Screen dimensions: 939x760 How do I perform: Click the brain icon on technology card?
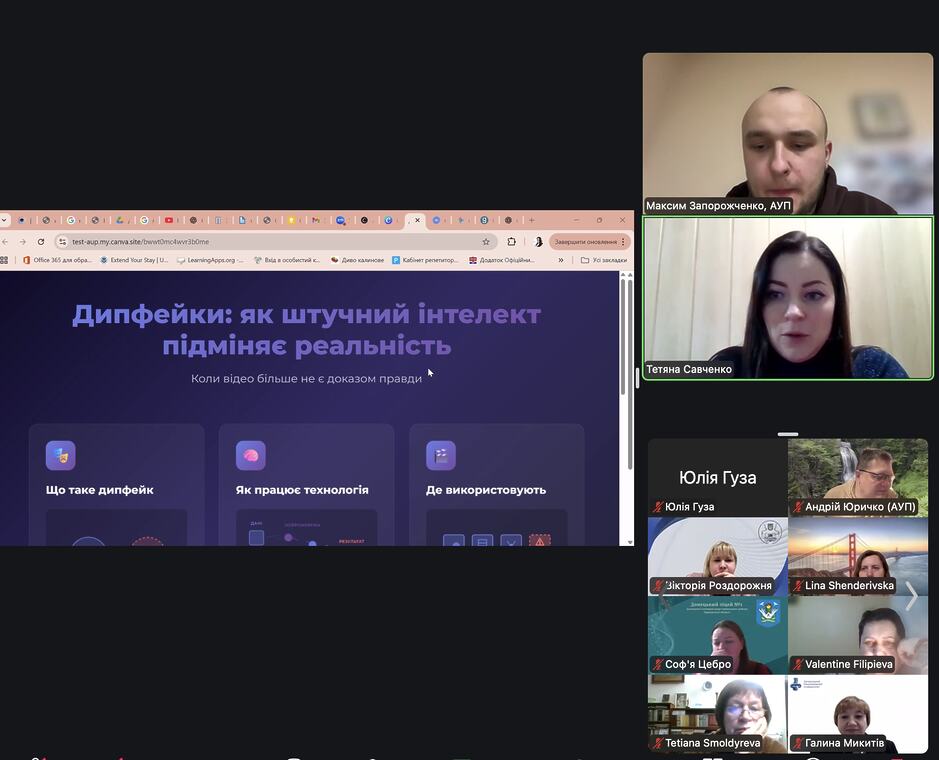pyautogui.click(x=250, y=455)
